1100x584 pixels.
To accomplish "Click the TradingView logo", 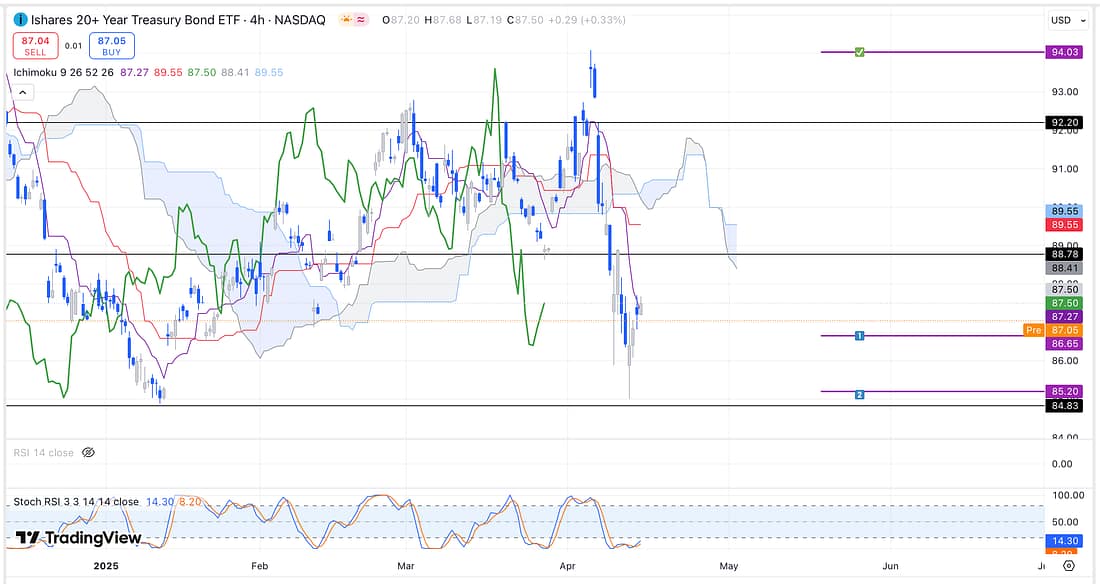I will (x=78, y=538).
